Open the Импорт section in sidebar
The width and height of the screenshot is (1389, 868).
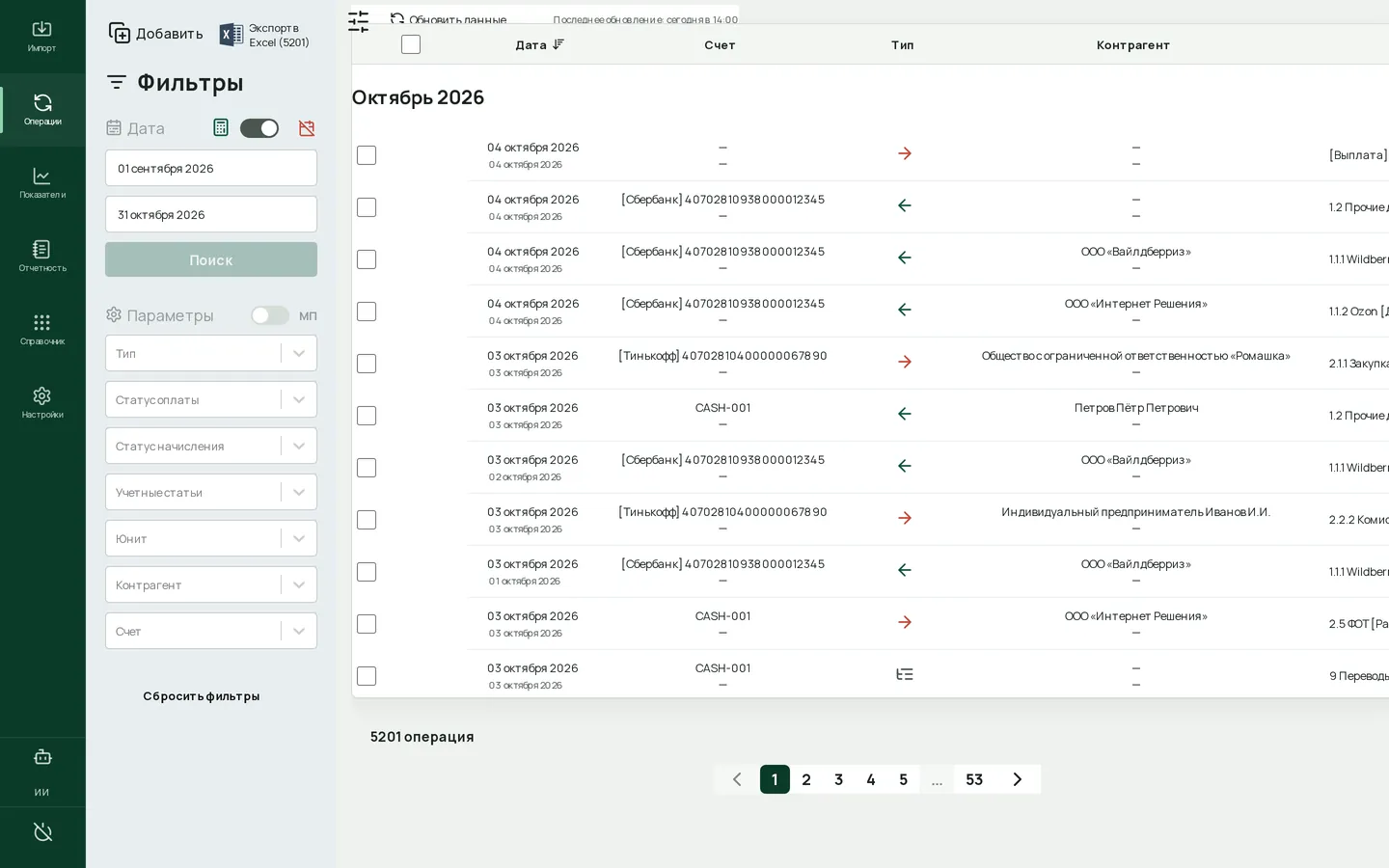pos(42,37)
